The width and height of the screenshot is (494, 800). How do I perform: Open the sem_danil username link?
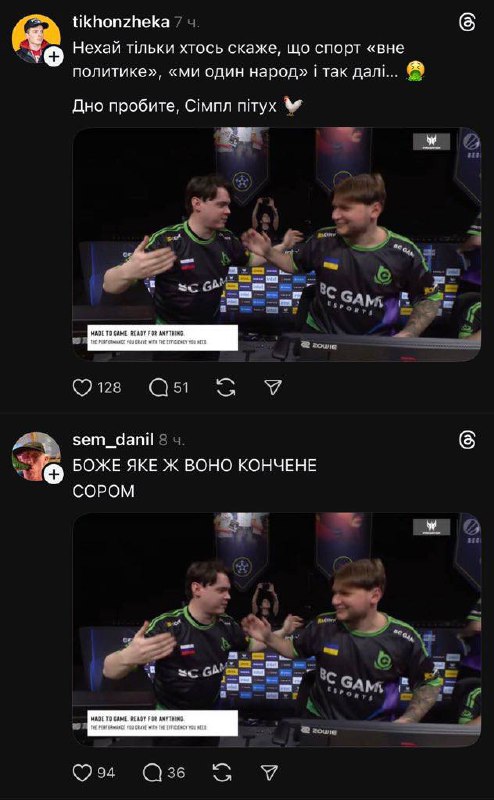point(113,439)
